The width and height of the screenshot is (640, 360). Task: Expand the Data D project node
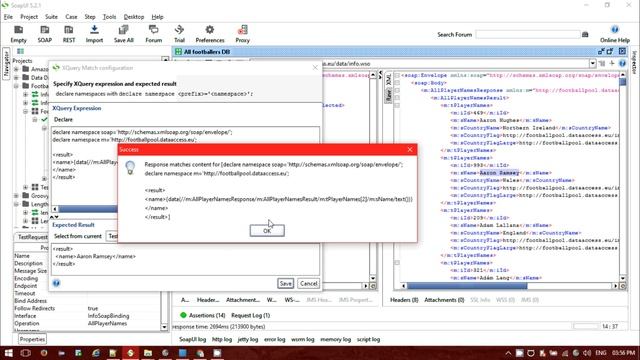point(16,78)
